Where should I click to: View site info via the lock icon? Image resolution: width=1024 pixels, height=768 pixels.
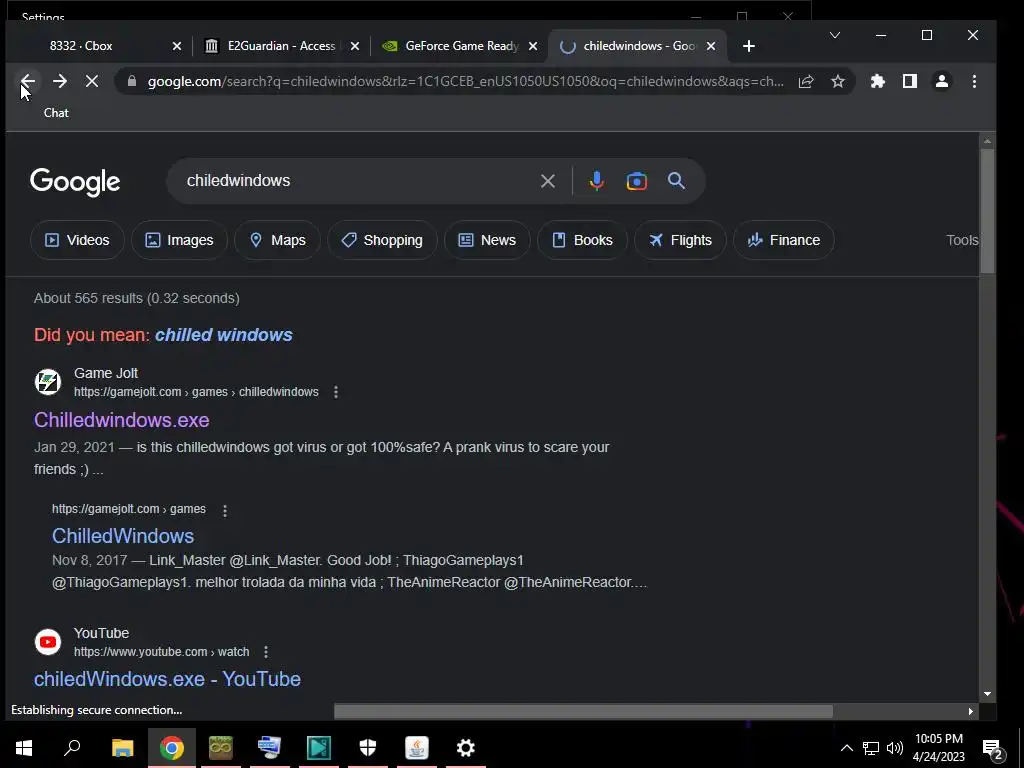pos(132,81)
